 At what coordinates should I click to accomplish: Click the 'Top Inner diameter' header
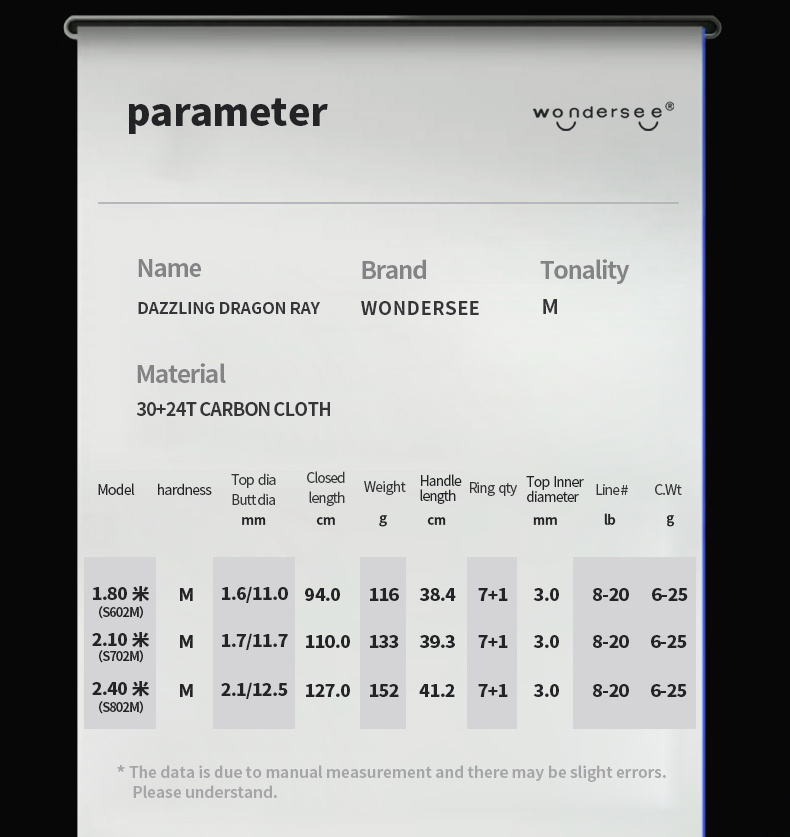555,489
